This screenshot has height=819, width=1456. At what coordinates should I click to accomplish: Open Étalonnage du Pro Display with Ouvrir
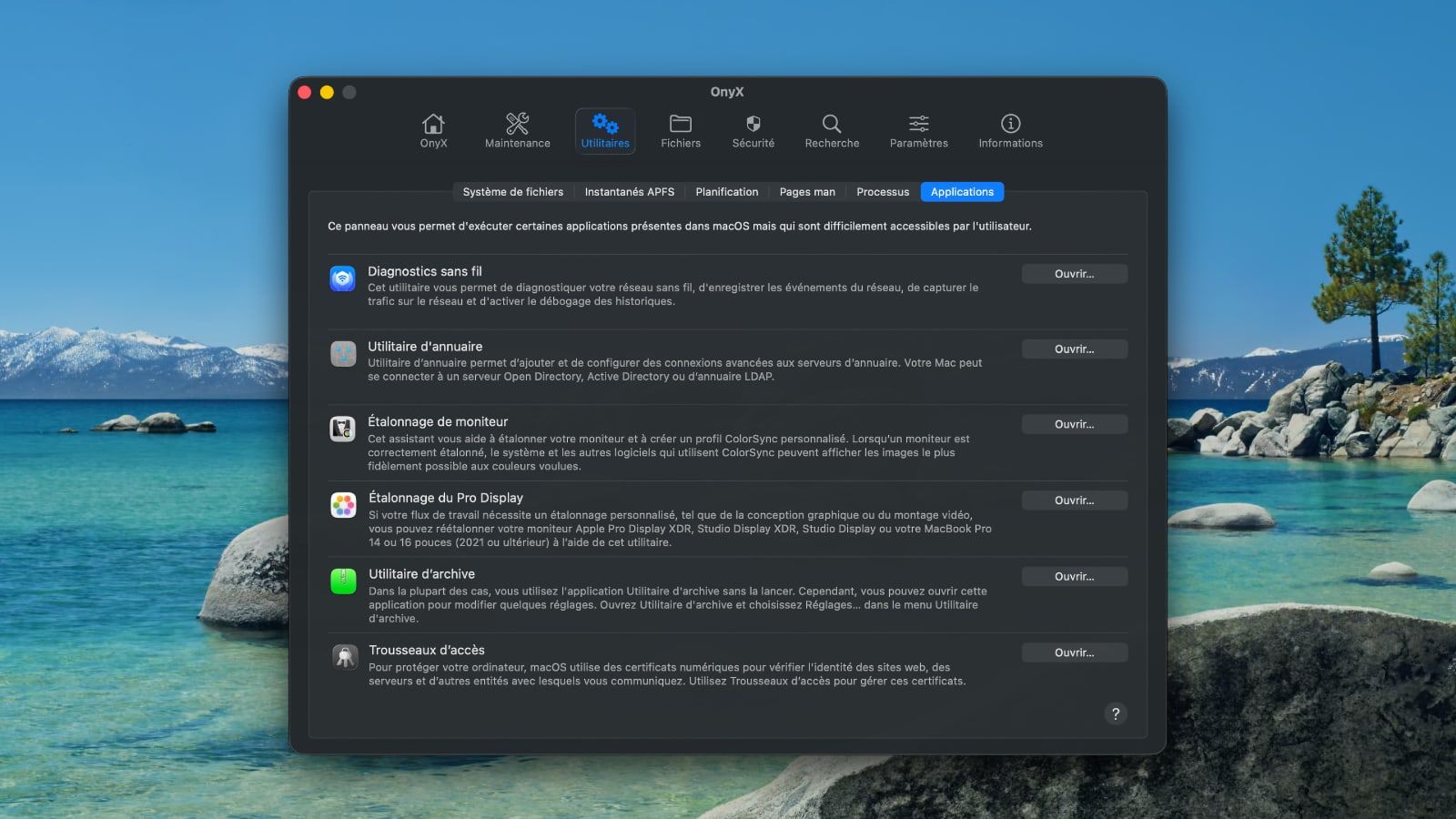pos(1075,500)
